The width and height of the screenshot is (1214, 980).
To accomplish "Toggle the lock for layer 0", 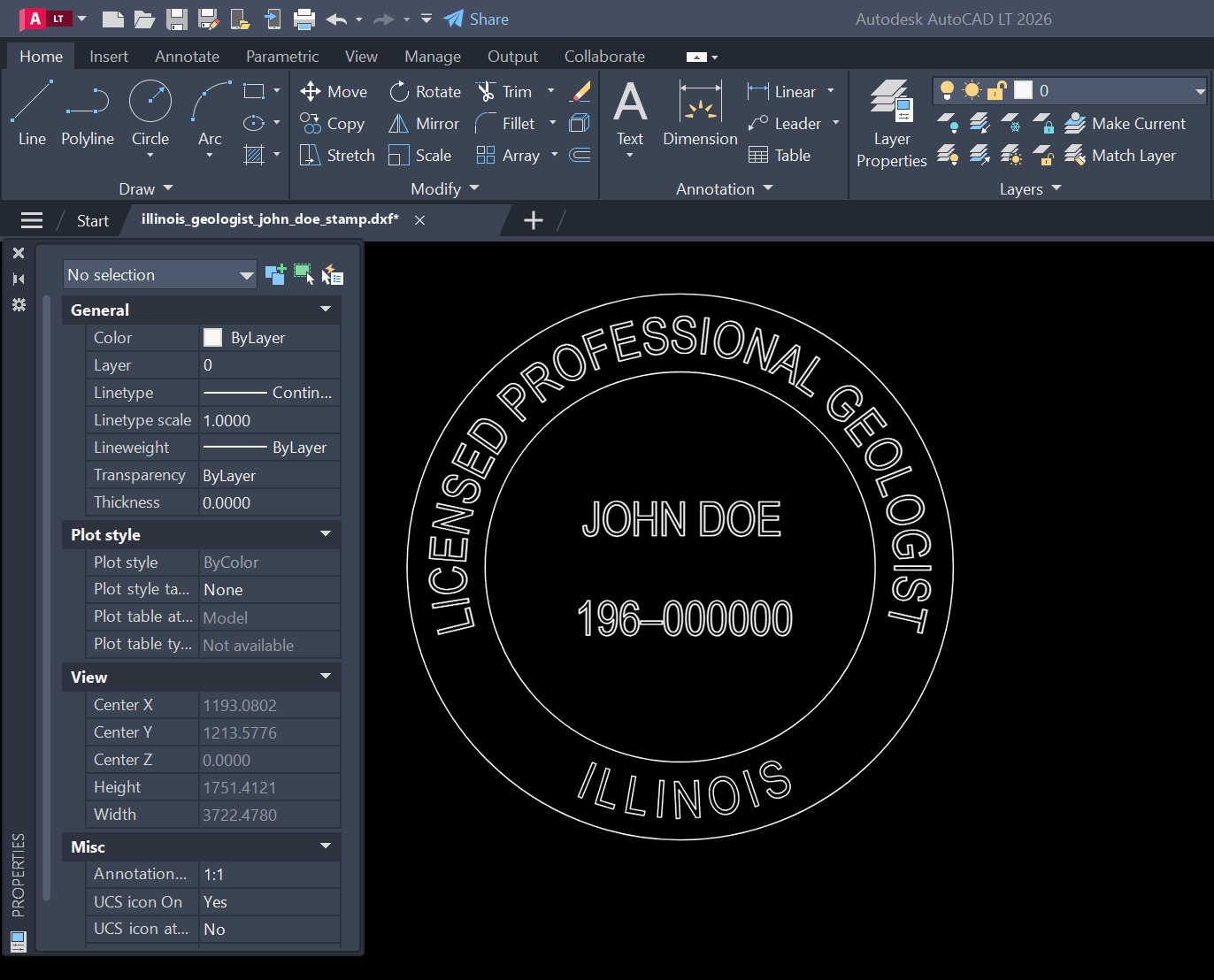I will coord(997,90).
